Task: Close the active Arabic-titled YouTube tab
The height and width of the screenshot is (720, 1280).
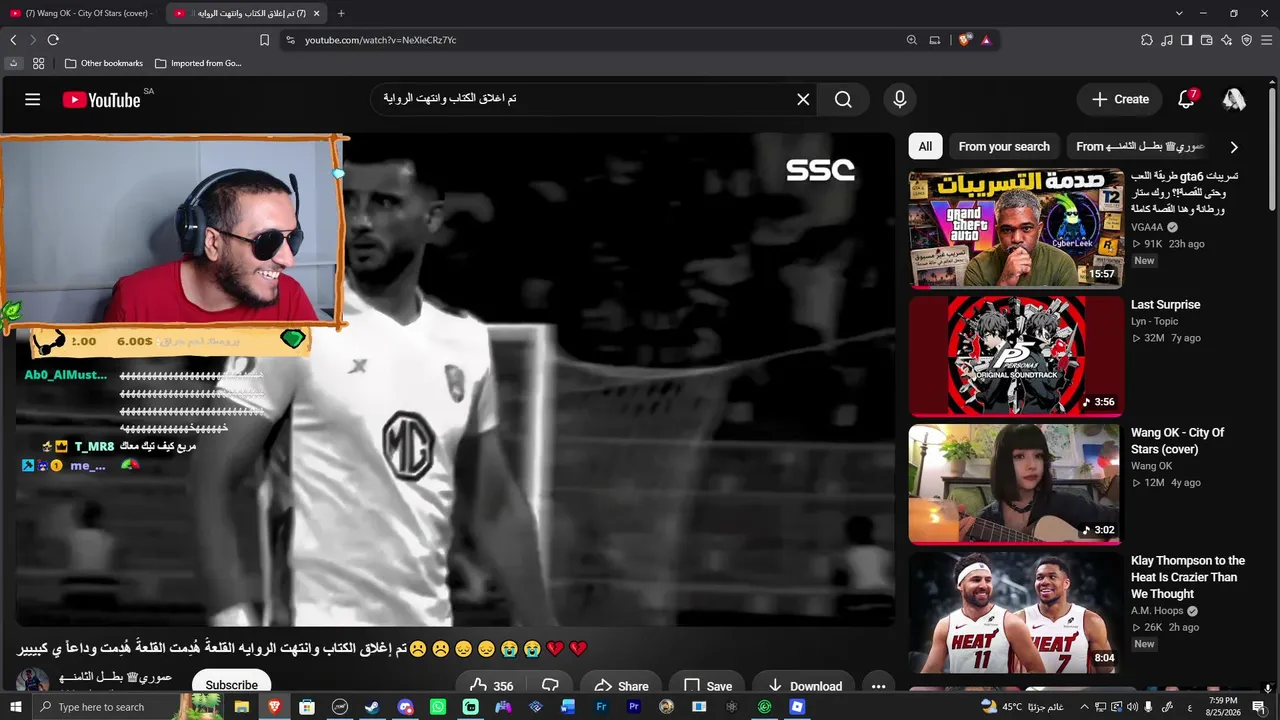Action: tap(317, 13)
